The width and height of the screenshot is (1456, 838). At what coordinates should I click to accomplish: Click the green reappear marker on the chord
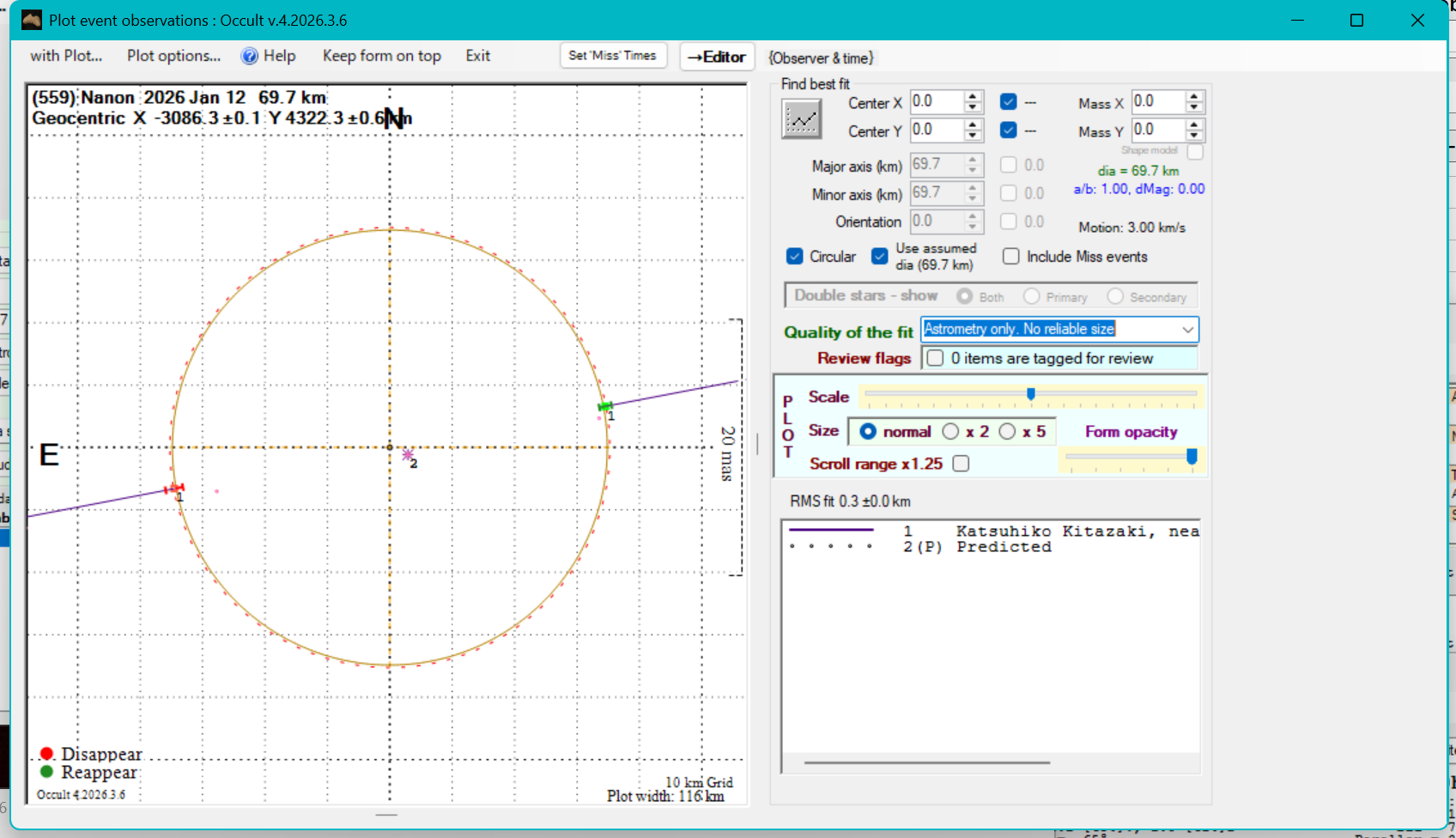point(605,406)
